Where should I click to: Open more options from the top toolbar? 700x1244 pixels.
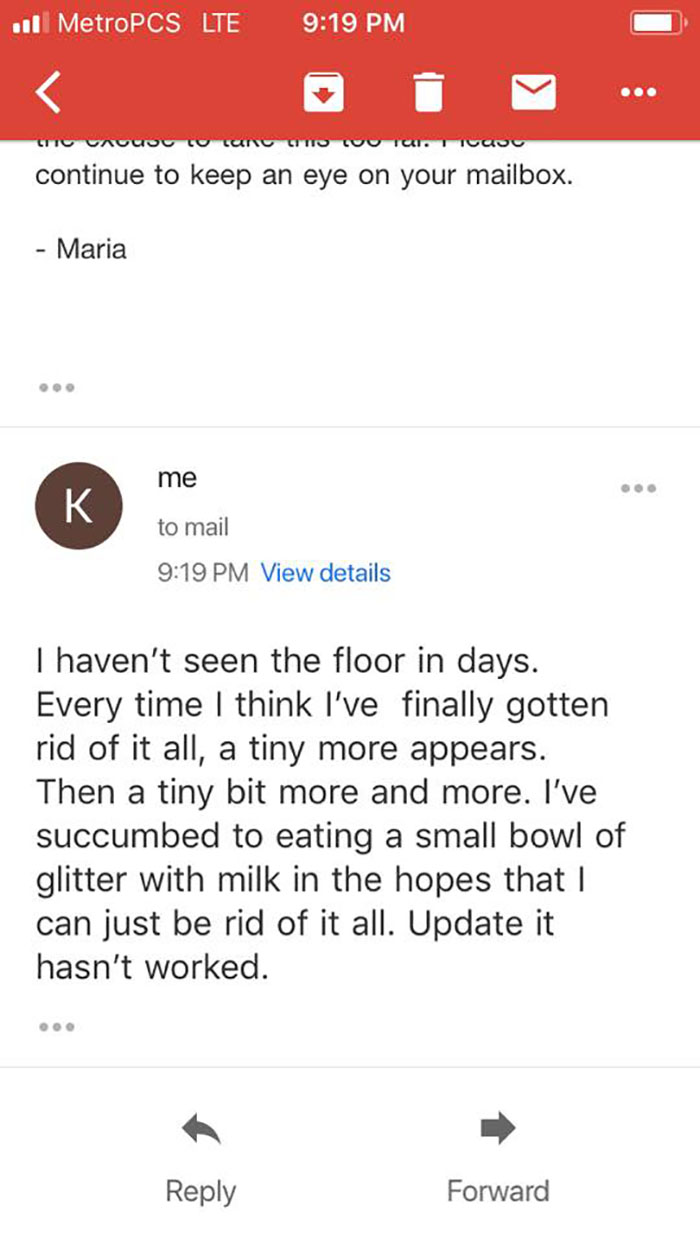(636, 92)
